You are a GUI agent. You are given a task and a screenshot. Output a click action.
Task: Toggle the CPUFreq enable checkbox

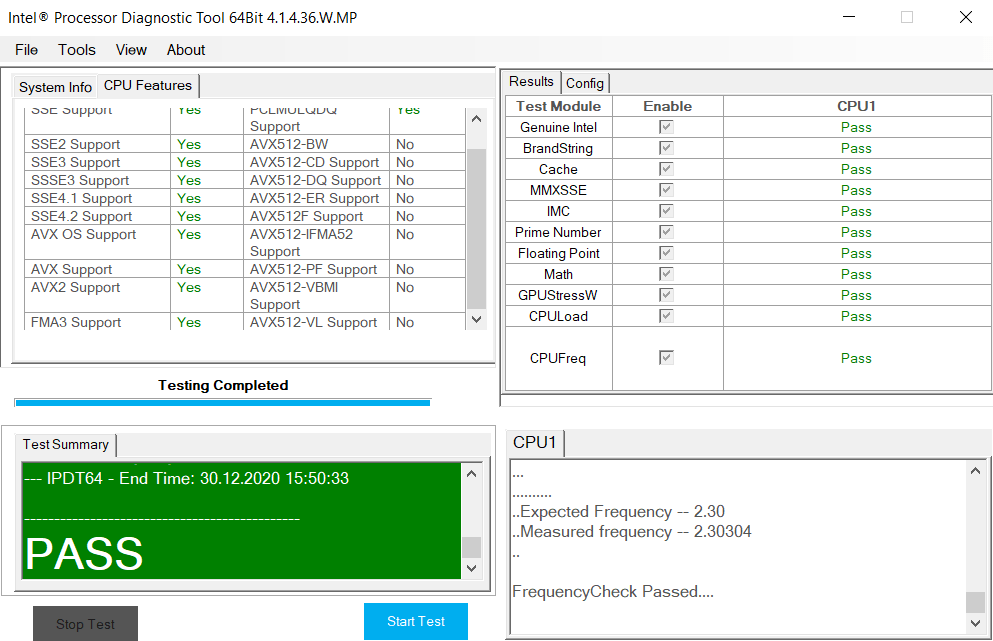tap(666, 357)
